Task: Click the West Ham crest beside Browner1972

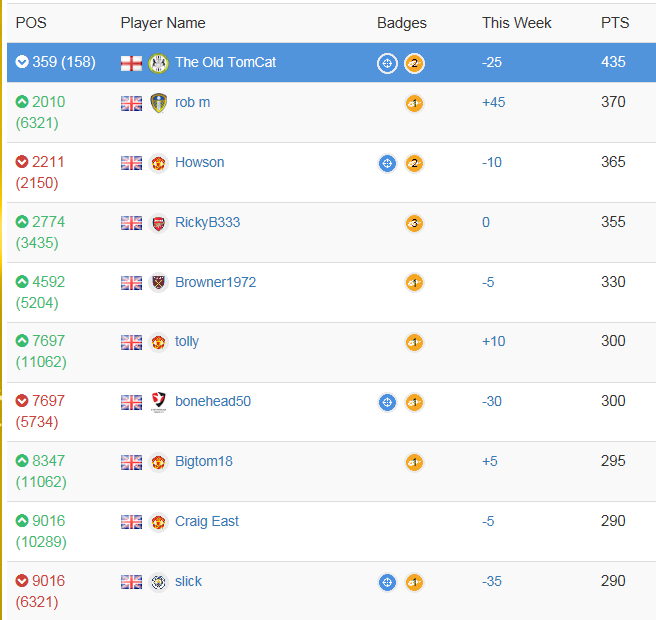Action: point(158,283)
